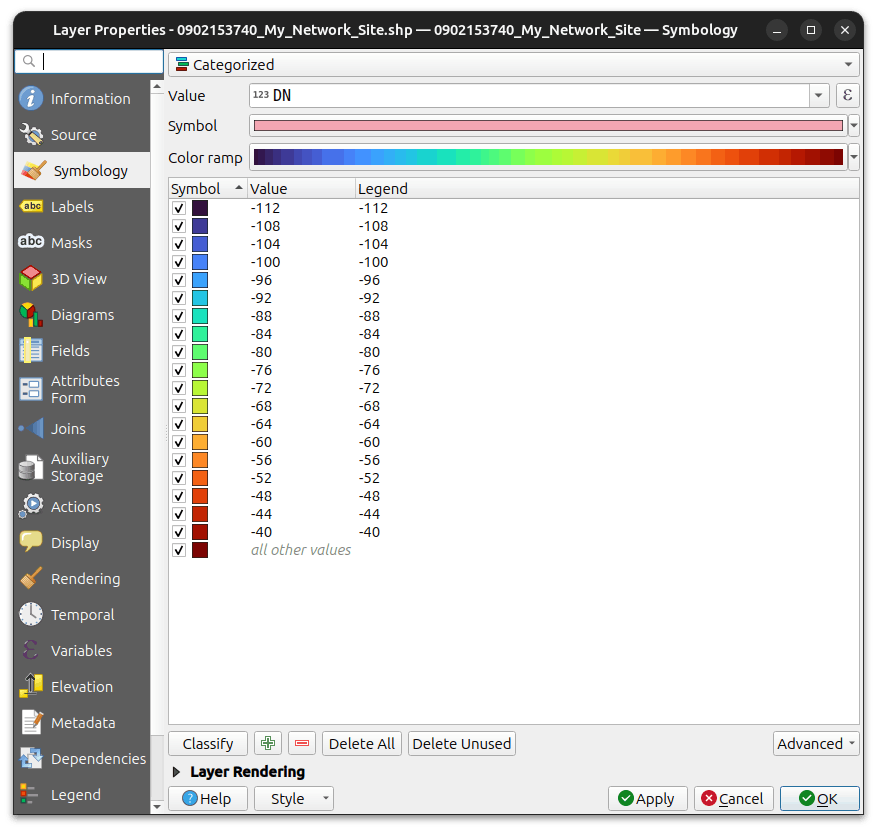Uncheck the -112 category checkbox
This screenshot has height=831, width=877.
tap(179, 209)
